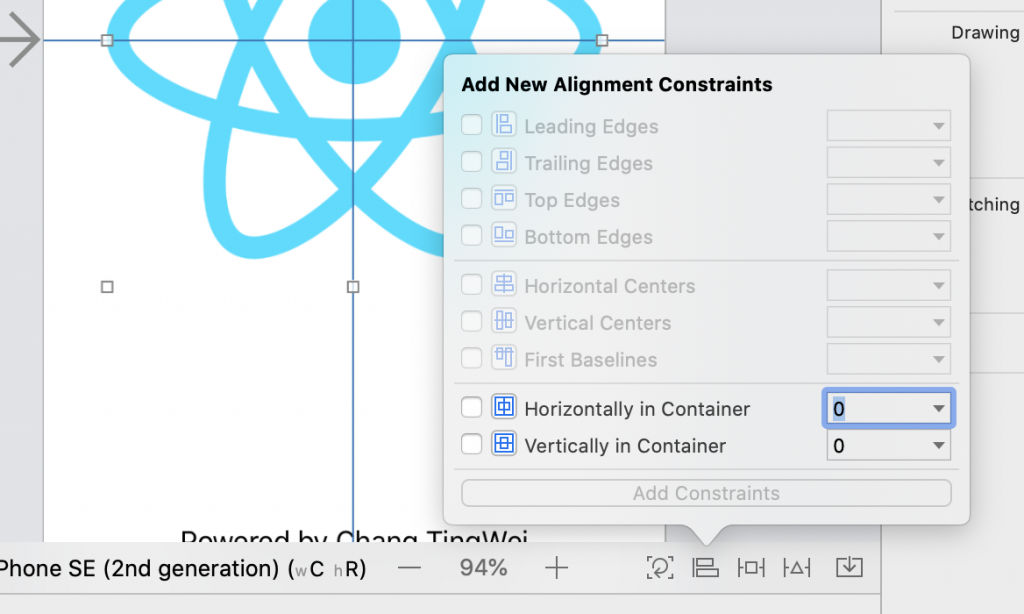
Task: Toggle the Top Edges checkbox
Action: (x=472, y=199)
